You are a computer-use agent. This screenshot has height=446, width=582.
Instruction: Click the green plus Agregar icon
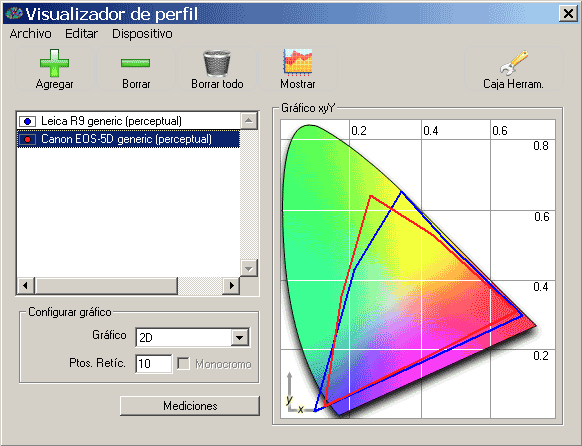[x=55, y=63]
